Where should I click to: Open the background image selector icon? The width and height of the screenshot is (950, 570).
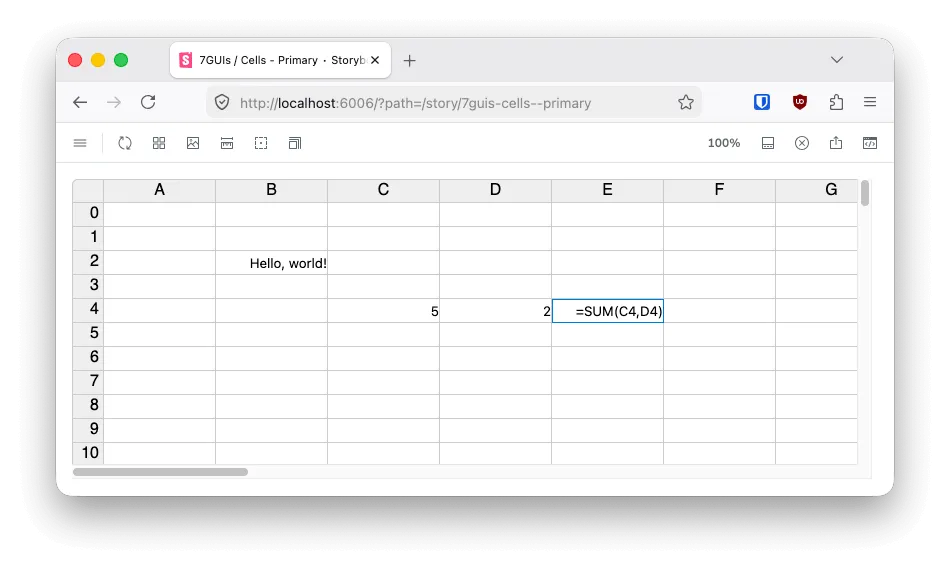tap(193, 143)
